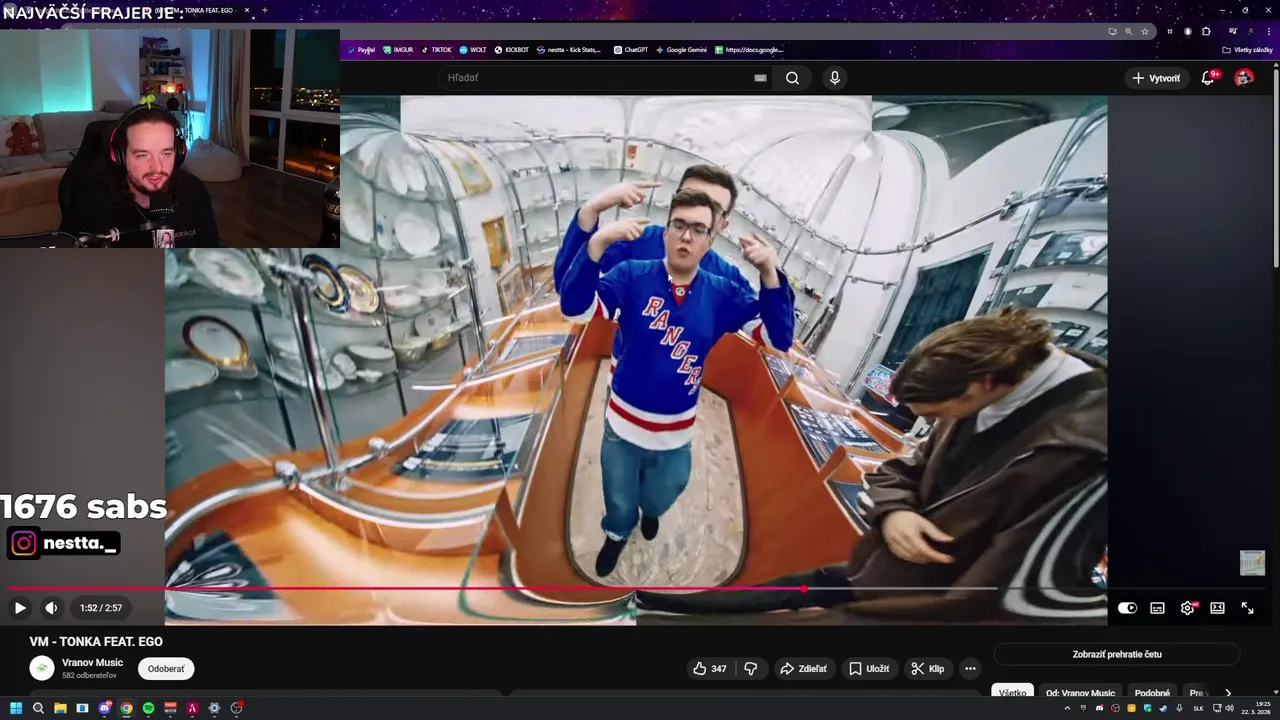Open Všetky záložky bookmarks folder
The width and height of the screenshot is (1280, 720).
[1247, 49]
